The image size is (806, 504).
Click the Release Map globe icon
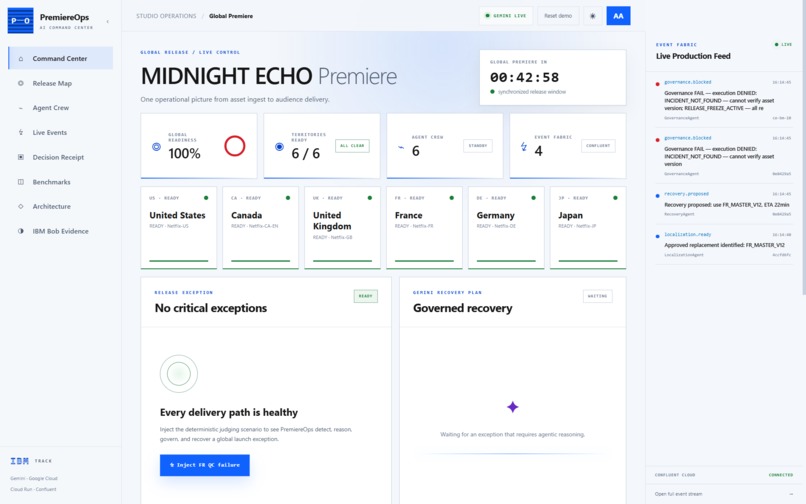[x=21, y=83]
